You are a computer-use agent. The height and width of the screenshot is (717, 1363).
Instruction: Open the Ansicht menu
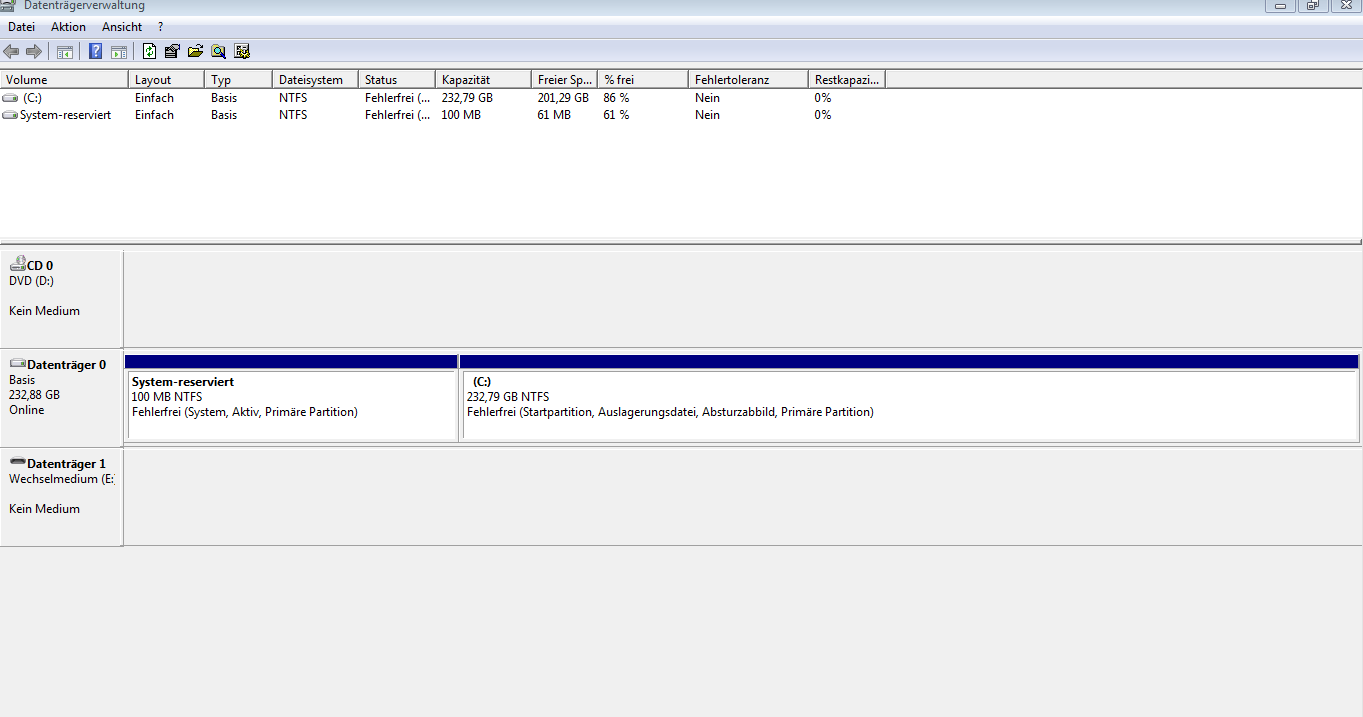122,27
